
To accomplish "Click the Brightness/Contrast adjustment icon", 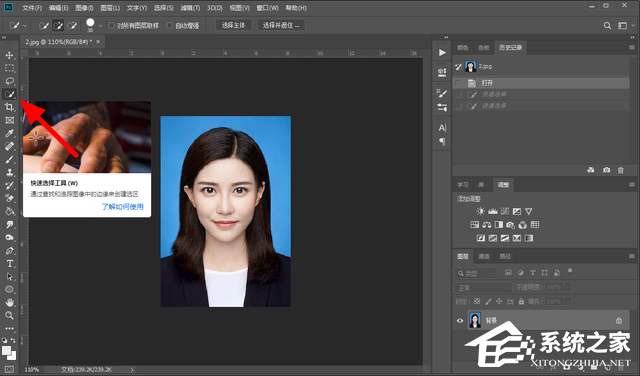I will [x=480, y=211].
